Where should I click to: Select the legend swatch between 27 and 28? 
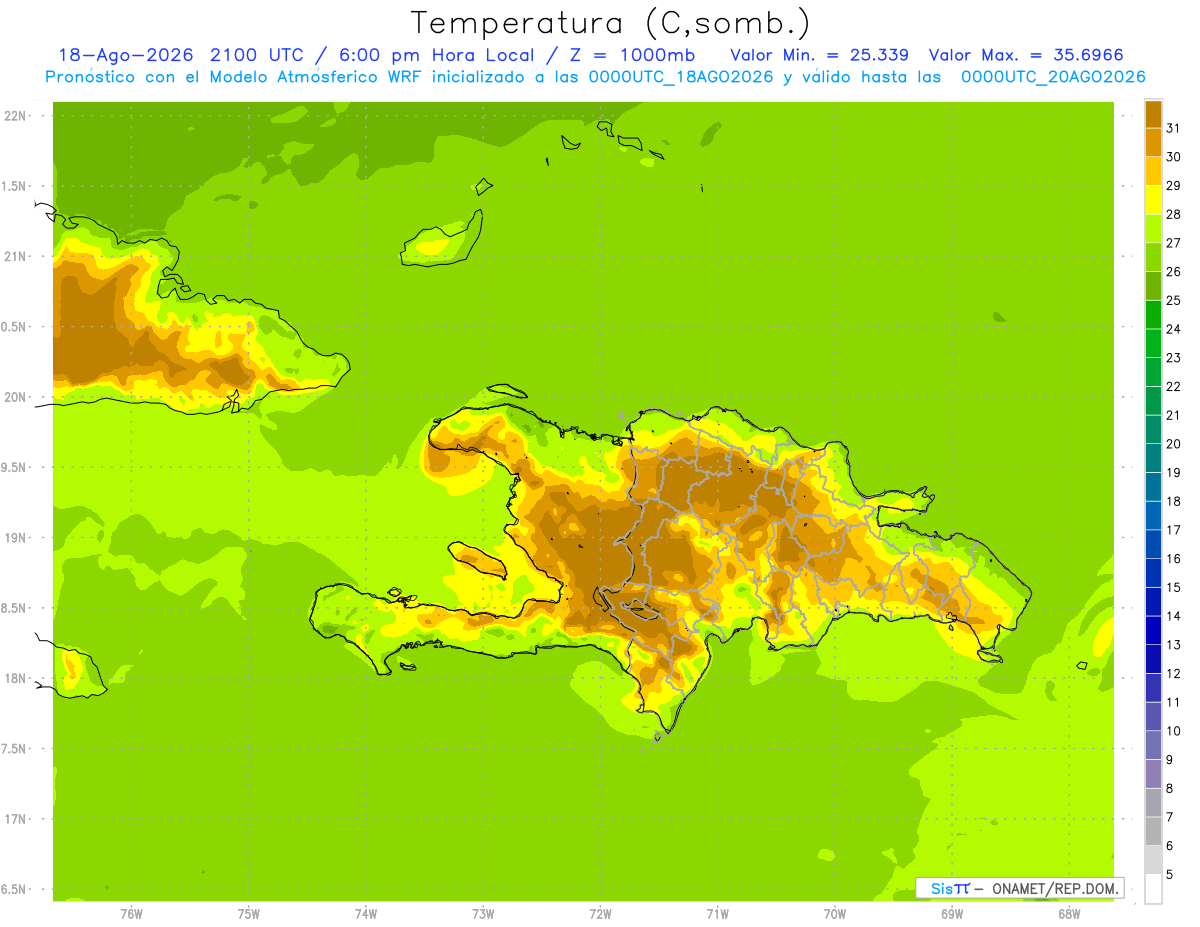pyautogui.click(x=1153, y=228)
